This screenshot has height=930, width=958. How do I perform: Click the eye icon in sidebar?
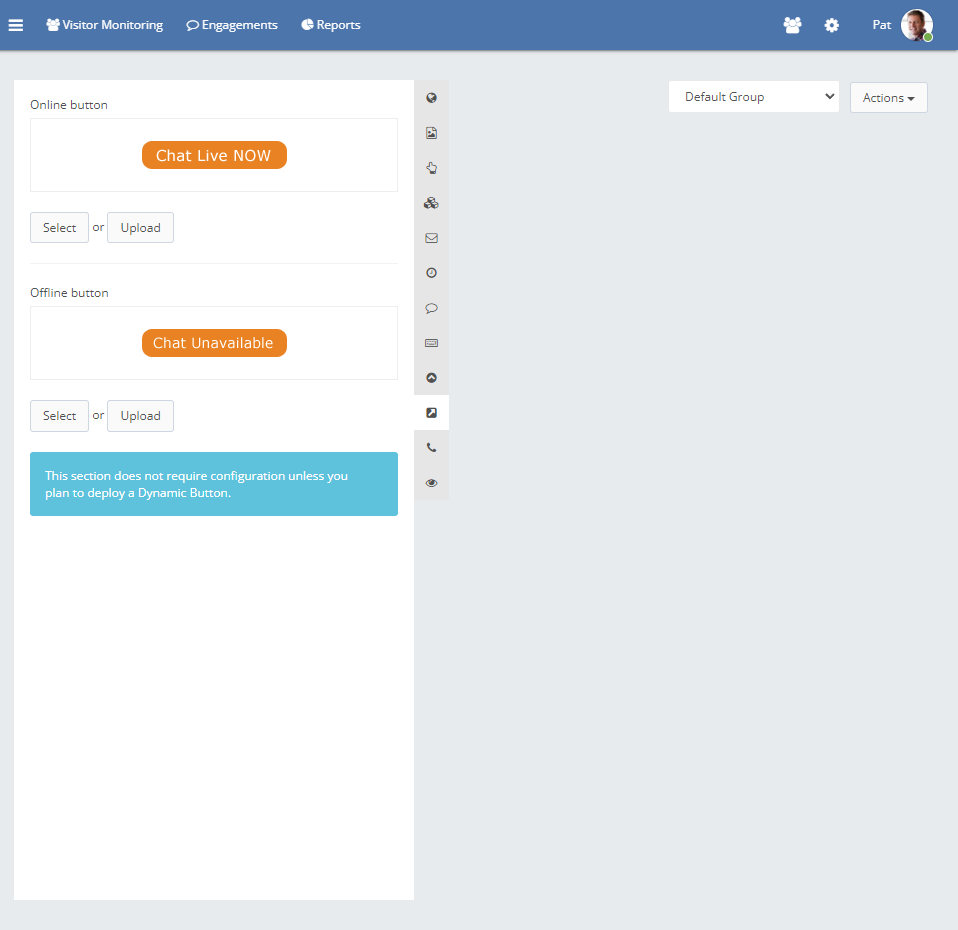[431, 483]
